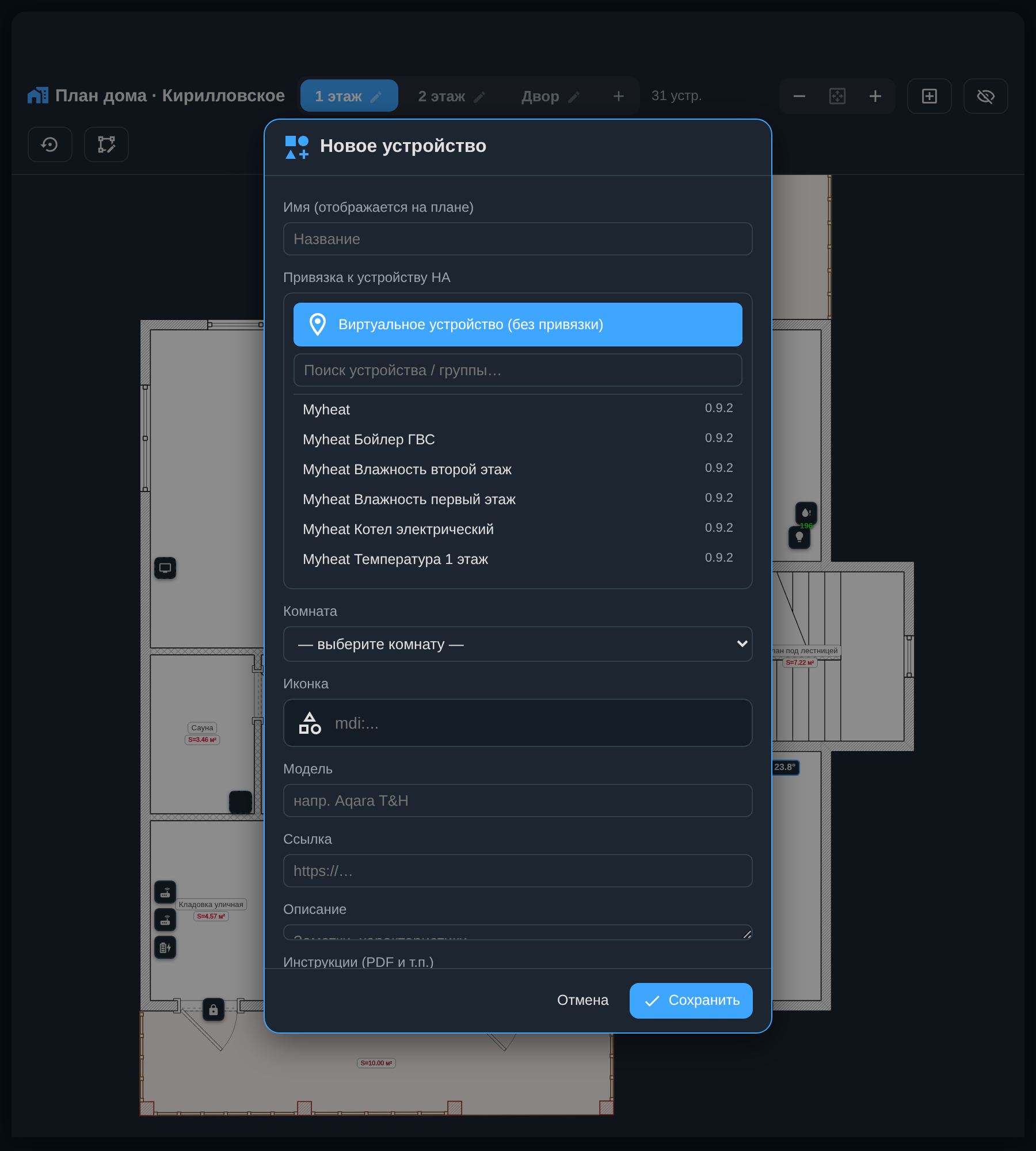The image size is (1036, 1151).
Task: Add a new floor tab with plus
Action: (619, 96)
